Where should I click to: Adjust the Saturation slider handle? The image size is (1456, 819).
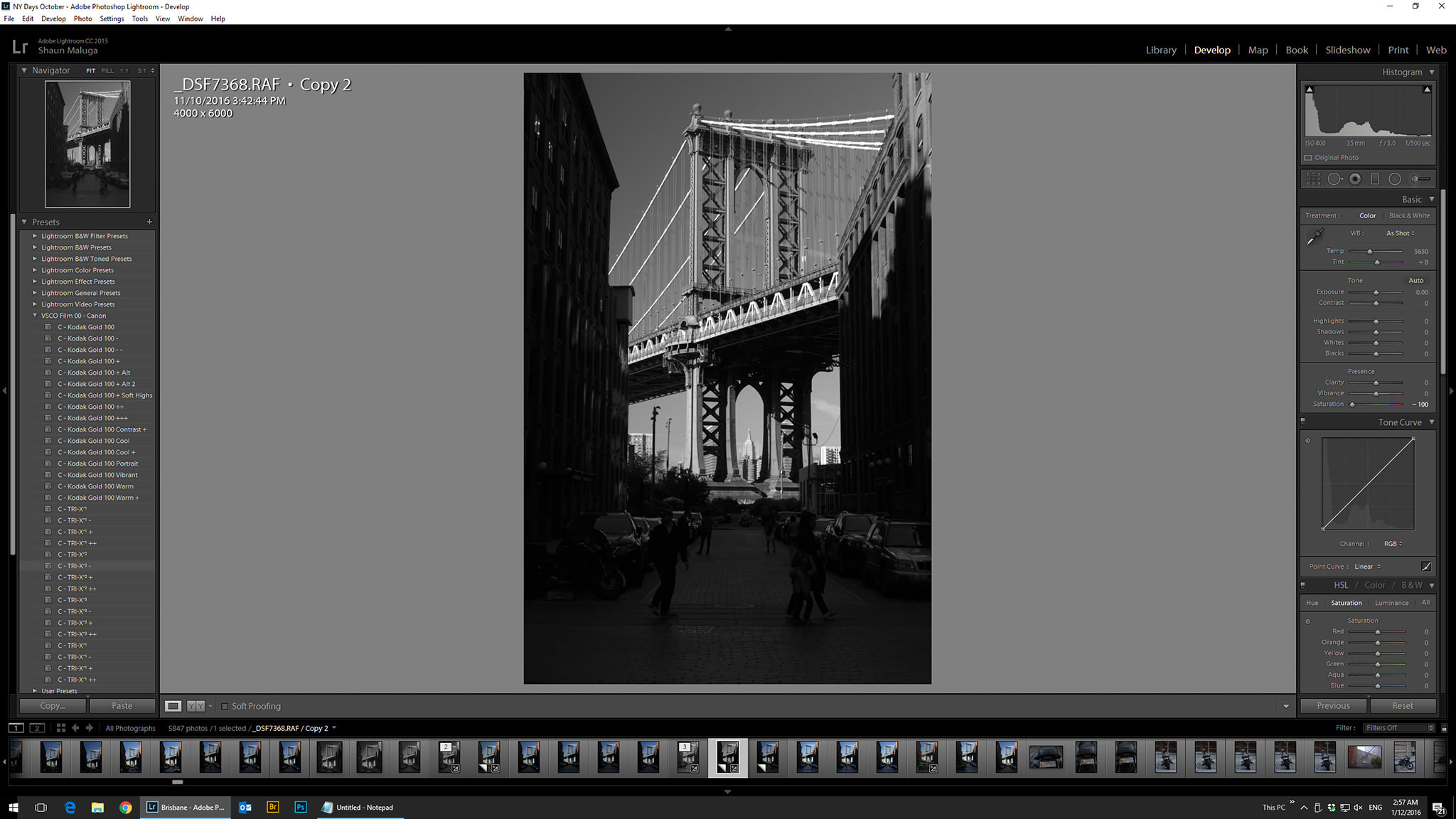tap(1352, 405)
